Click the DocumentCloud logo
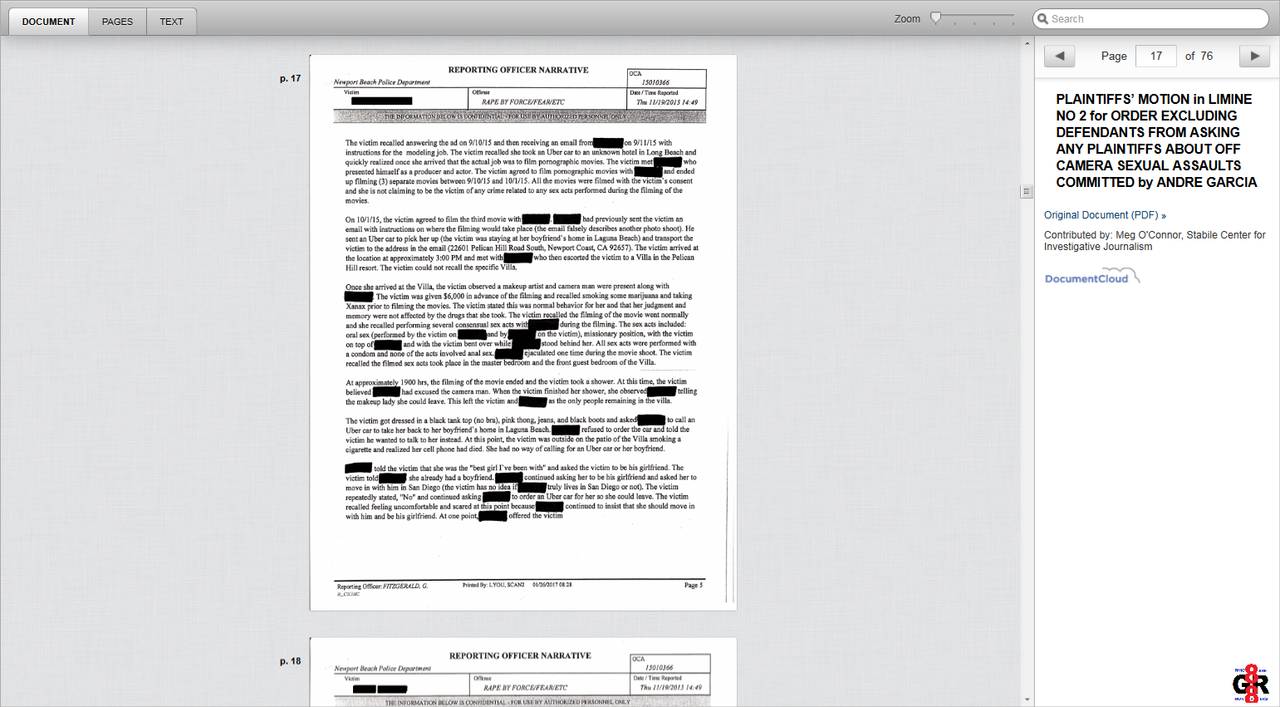 1092,277
